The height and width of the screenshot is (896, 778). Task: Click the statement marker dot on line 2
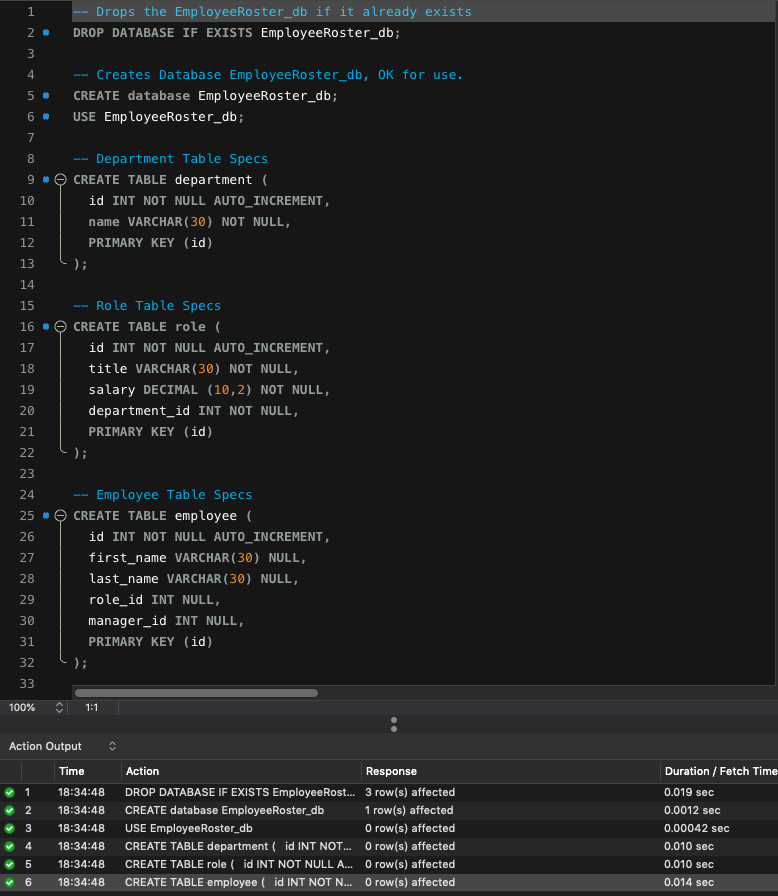coord(46,33)
